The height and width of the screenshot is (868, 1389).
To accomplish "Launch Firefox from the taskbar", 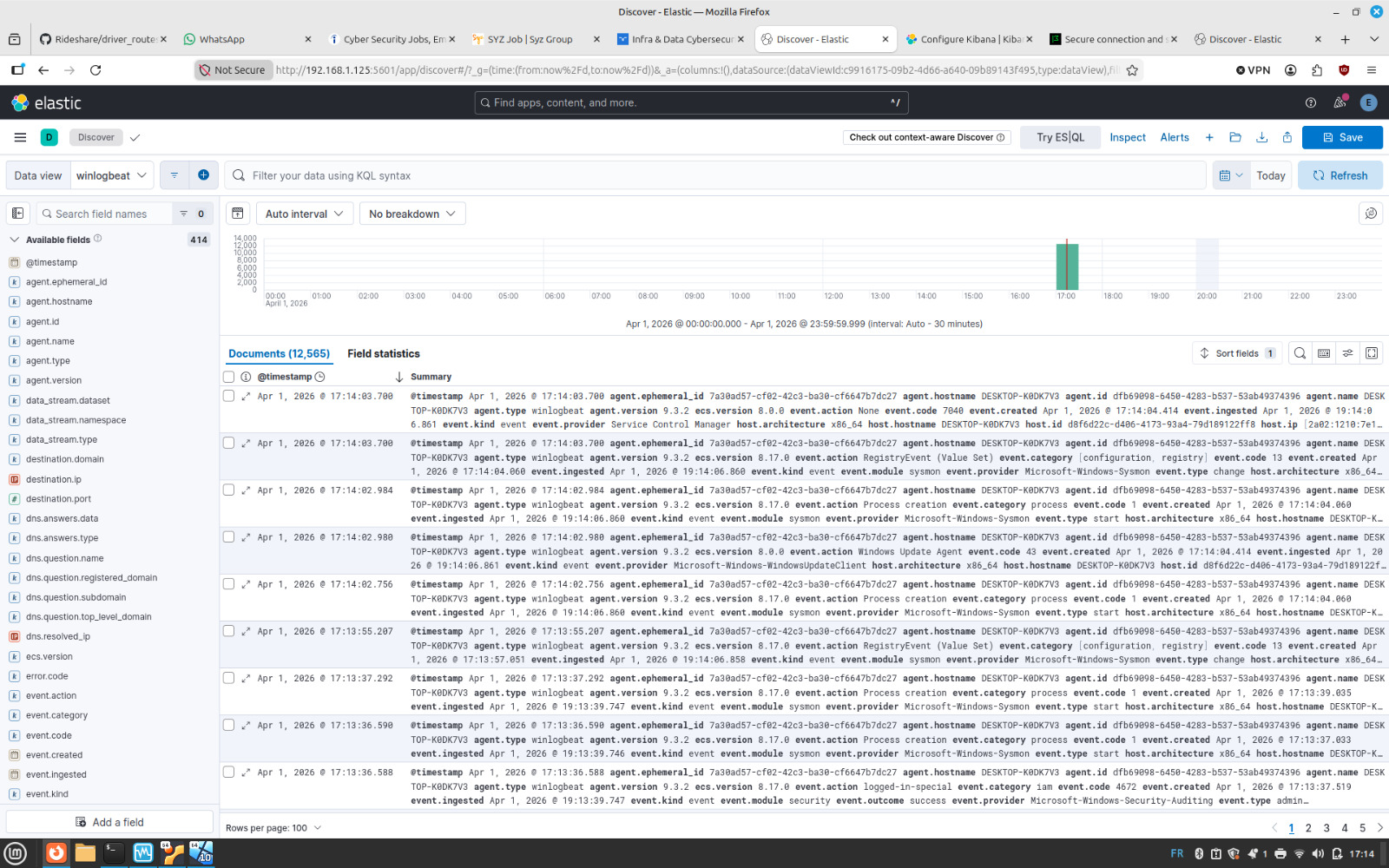I will click(56, 852).
